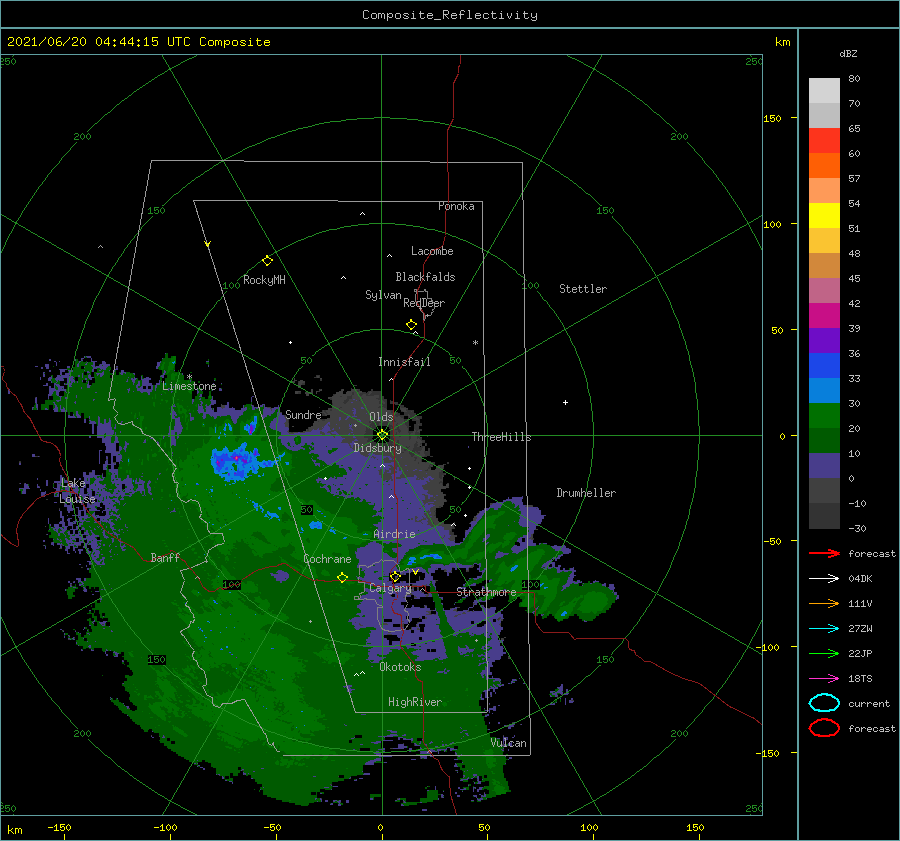This screenshot has width=900, height=841.
Task: Click the Cochrane label
Action: [327, 559]
